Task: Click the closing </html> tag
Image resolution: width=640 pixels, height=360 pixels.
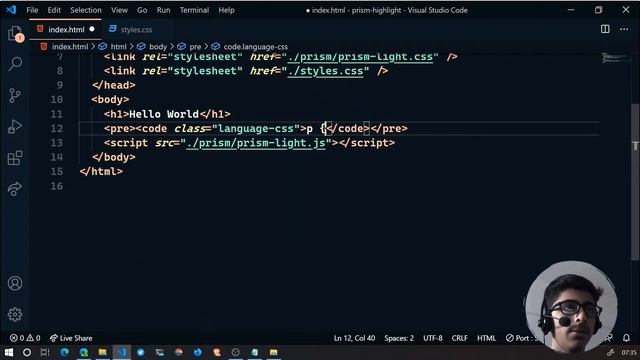Action: point(101,171)
